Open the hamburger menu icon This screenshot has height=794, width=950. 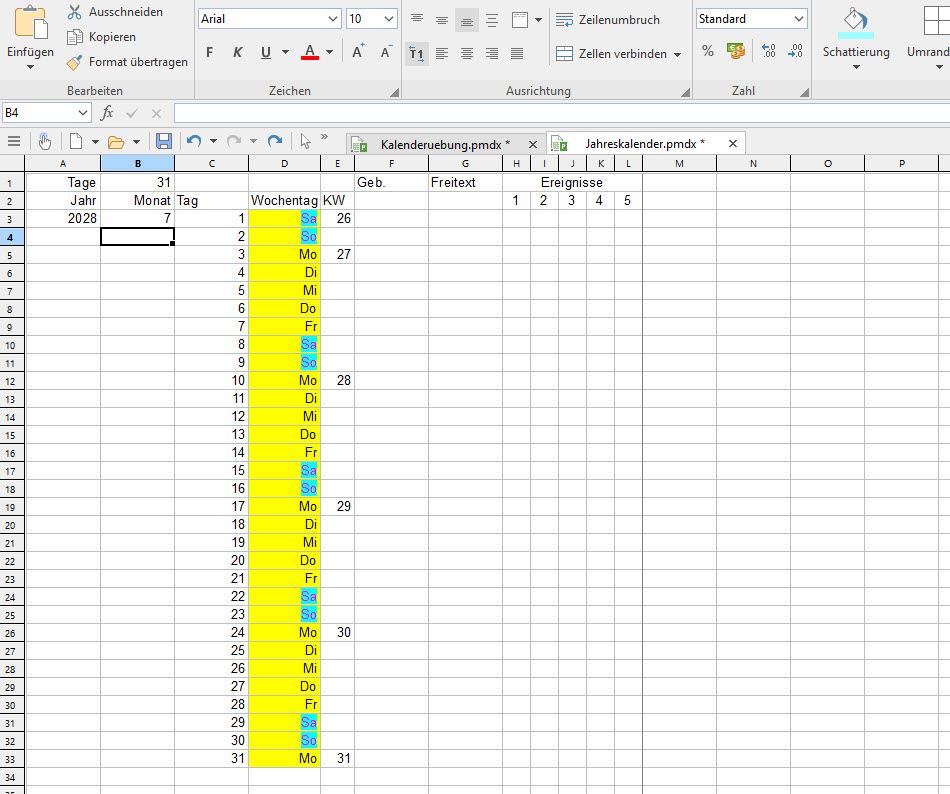pyautogui.click(x=14, y=142)
